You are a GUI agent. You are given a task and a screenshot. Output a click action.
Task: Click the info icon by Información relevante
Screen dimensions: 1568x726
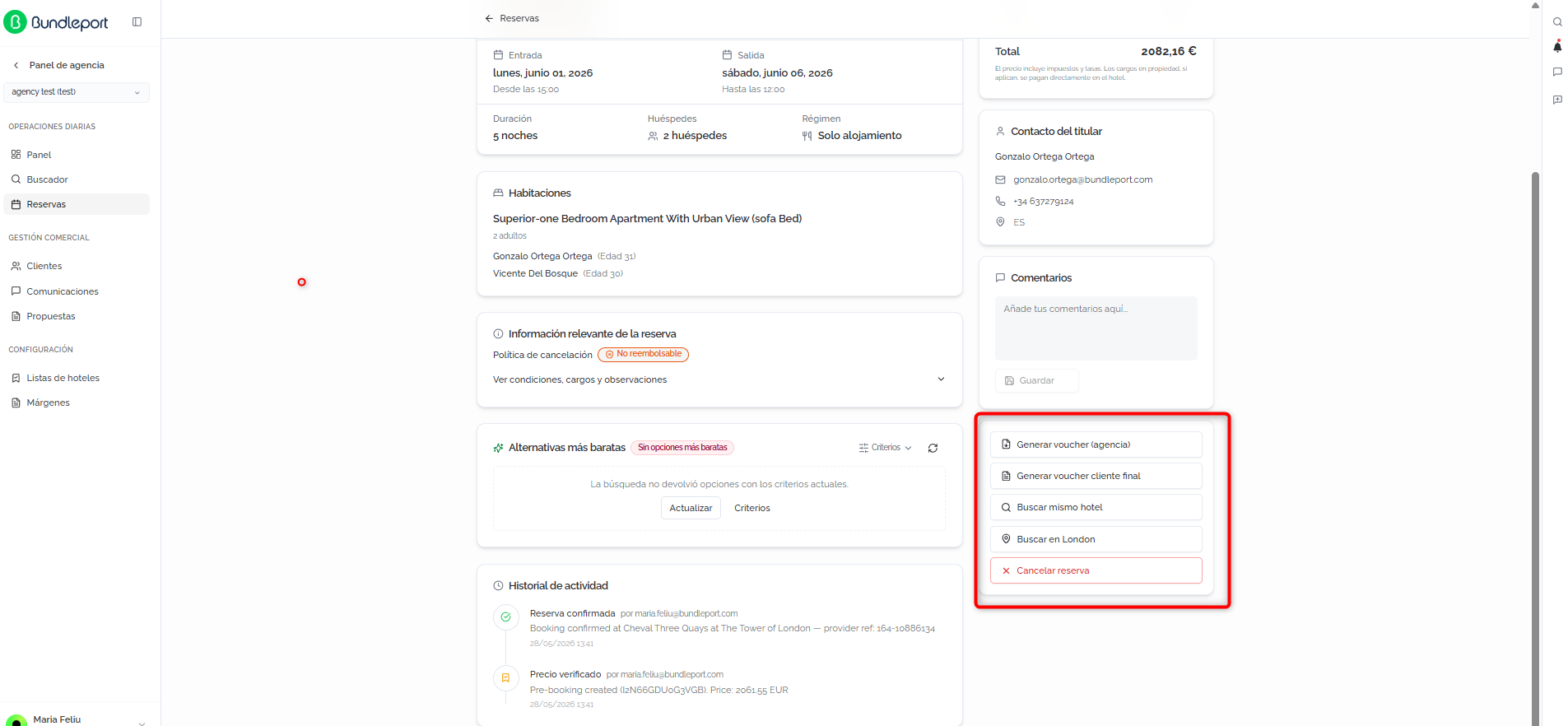coord(498,333)
